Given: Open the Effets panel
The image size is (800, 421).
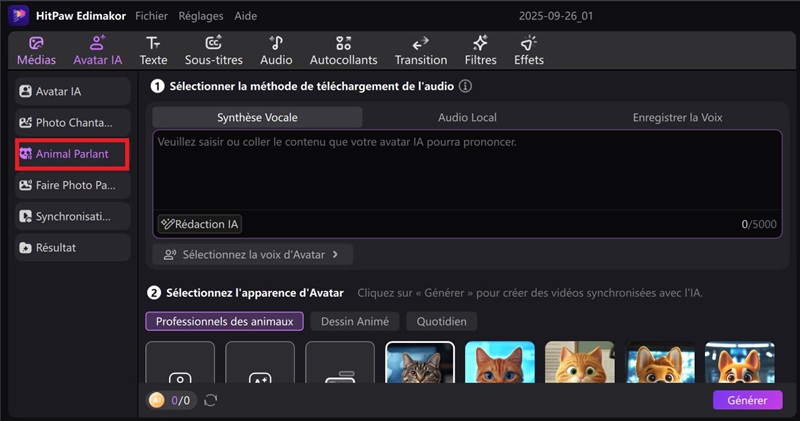Looking at the screenshot, I should tap(529, 51).
